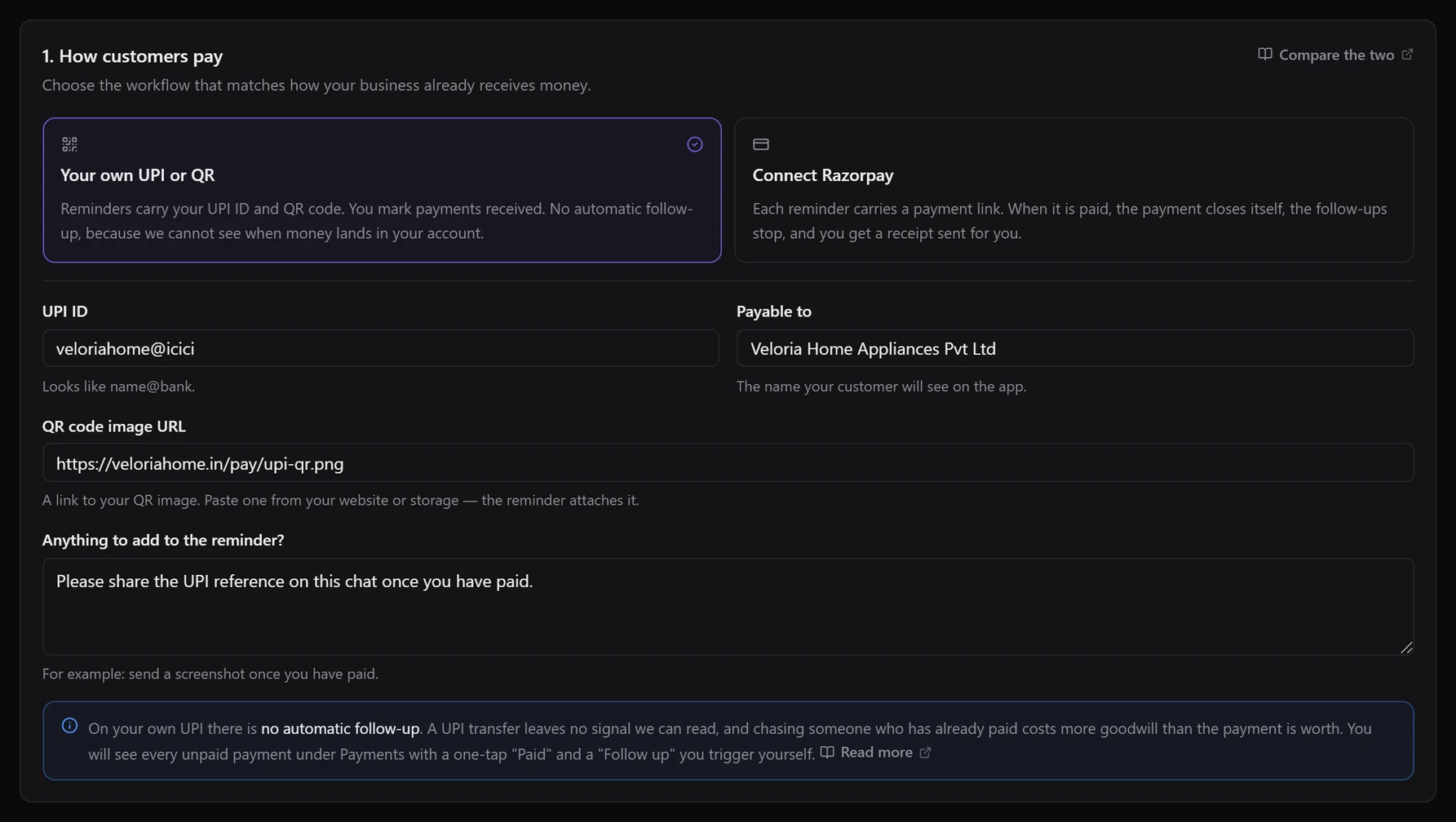
Task: Click the QR code image URL field
Action: pos(728,462)
